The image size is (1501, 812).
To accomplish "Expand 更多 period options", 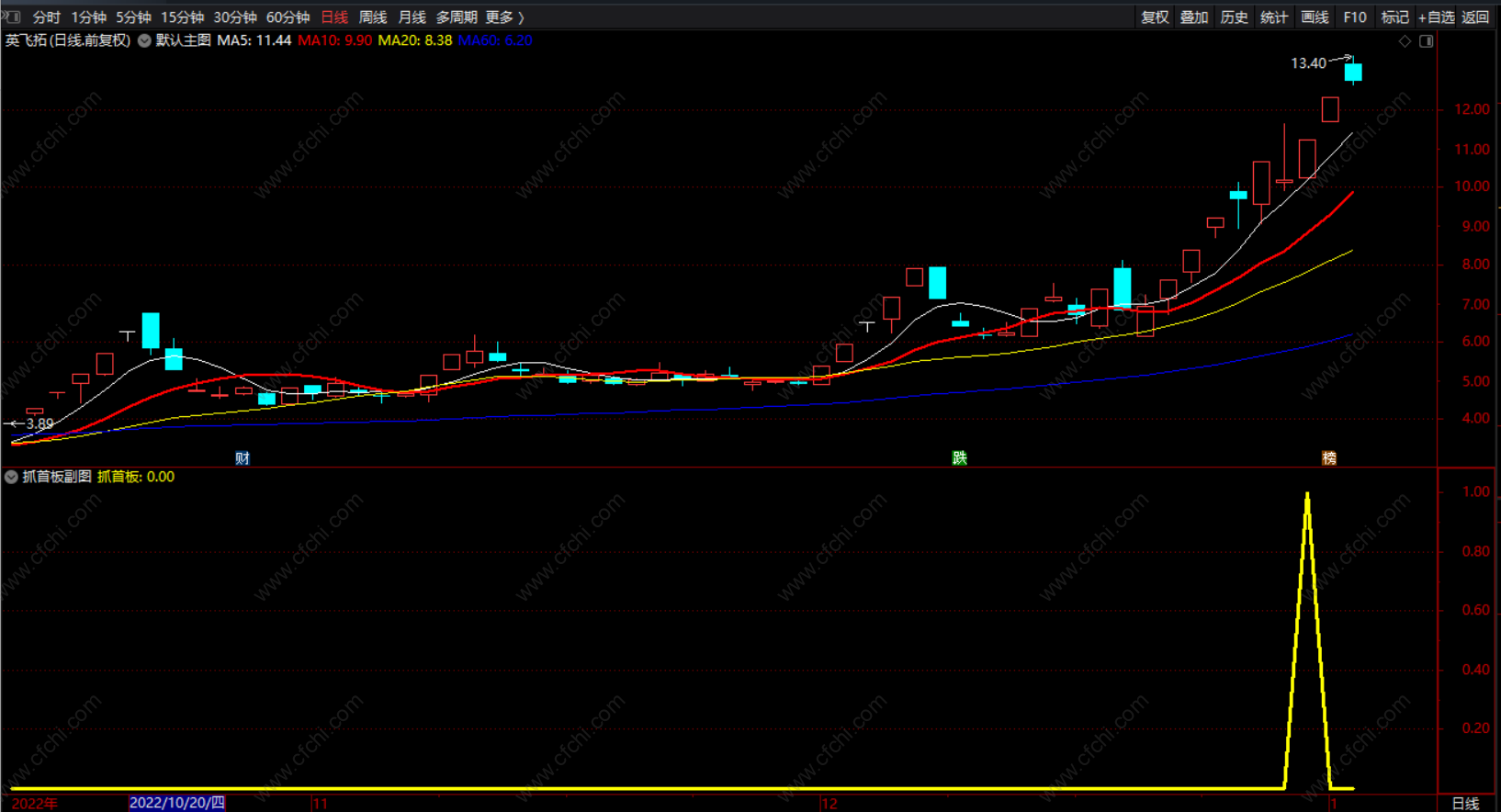I will [x=504, y=17].
